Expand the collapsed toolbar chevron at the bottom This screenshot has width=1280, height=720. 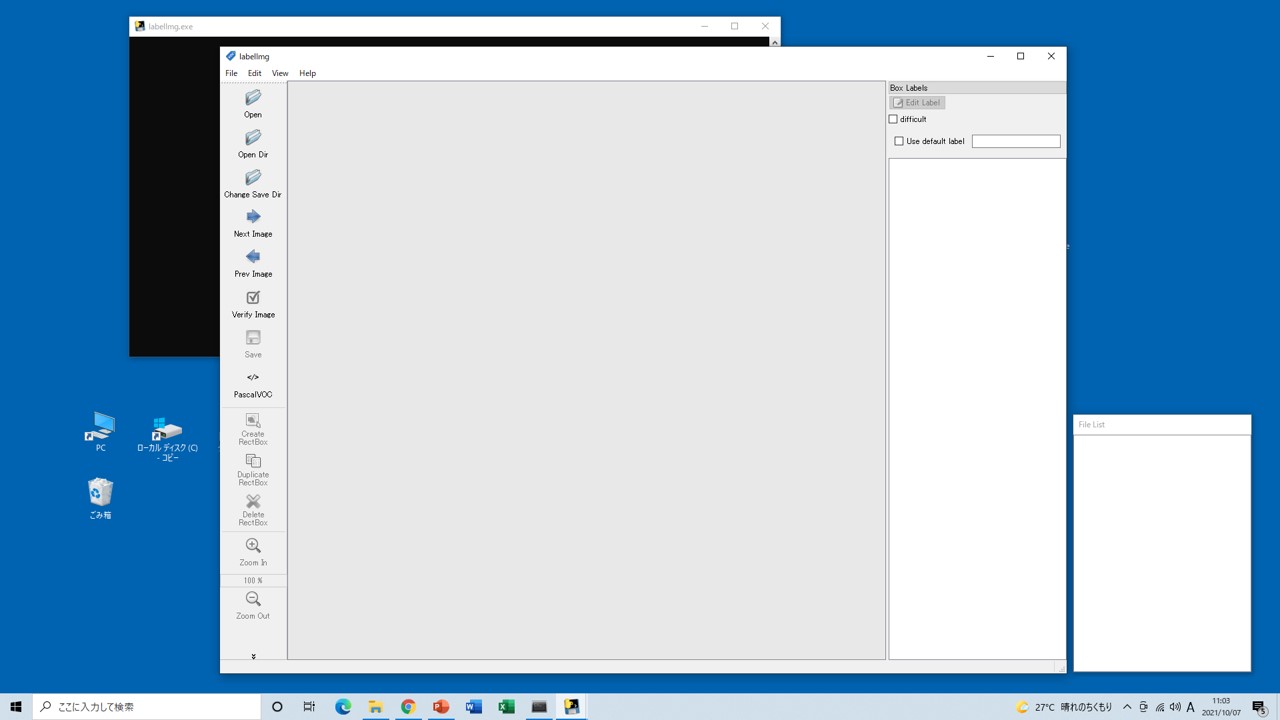(x=252, y=655)
